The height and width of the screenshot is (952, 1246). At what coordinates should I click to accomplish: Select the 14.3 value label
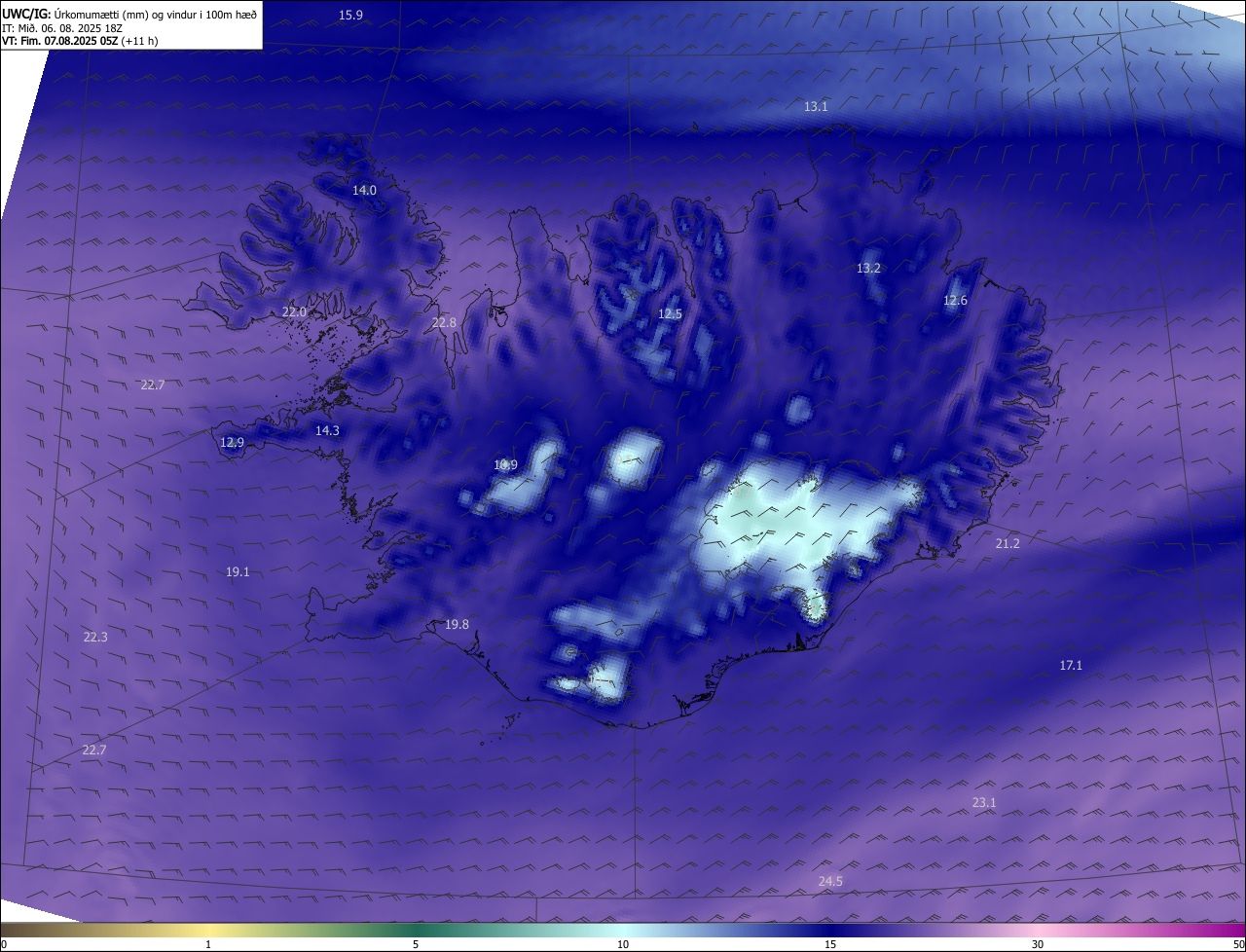(x=327, y=430)
